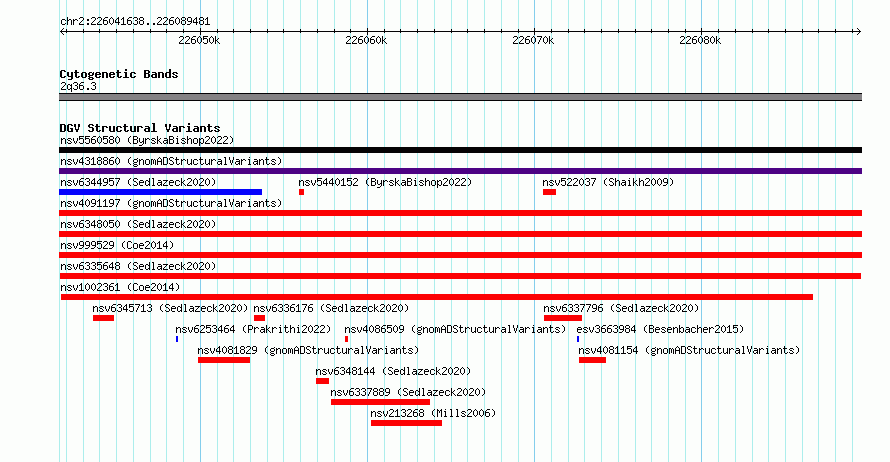Click nsv6348050 (Sedlazeck2020) label

pyautogui.click(x=138, y=224)
